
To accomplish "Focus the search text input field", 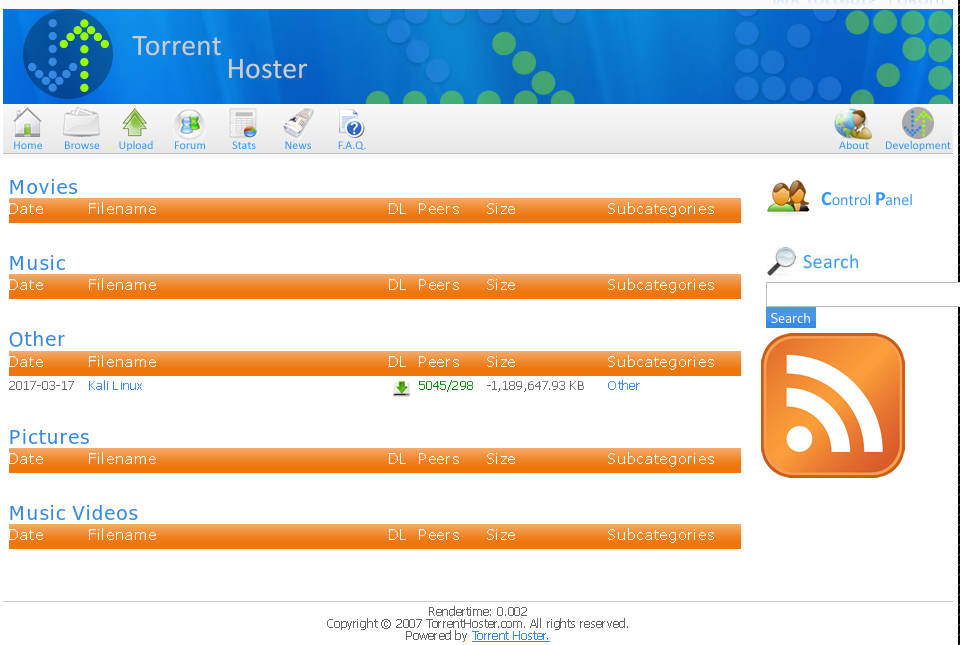I will (x=862, y=294).
